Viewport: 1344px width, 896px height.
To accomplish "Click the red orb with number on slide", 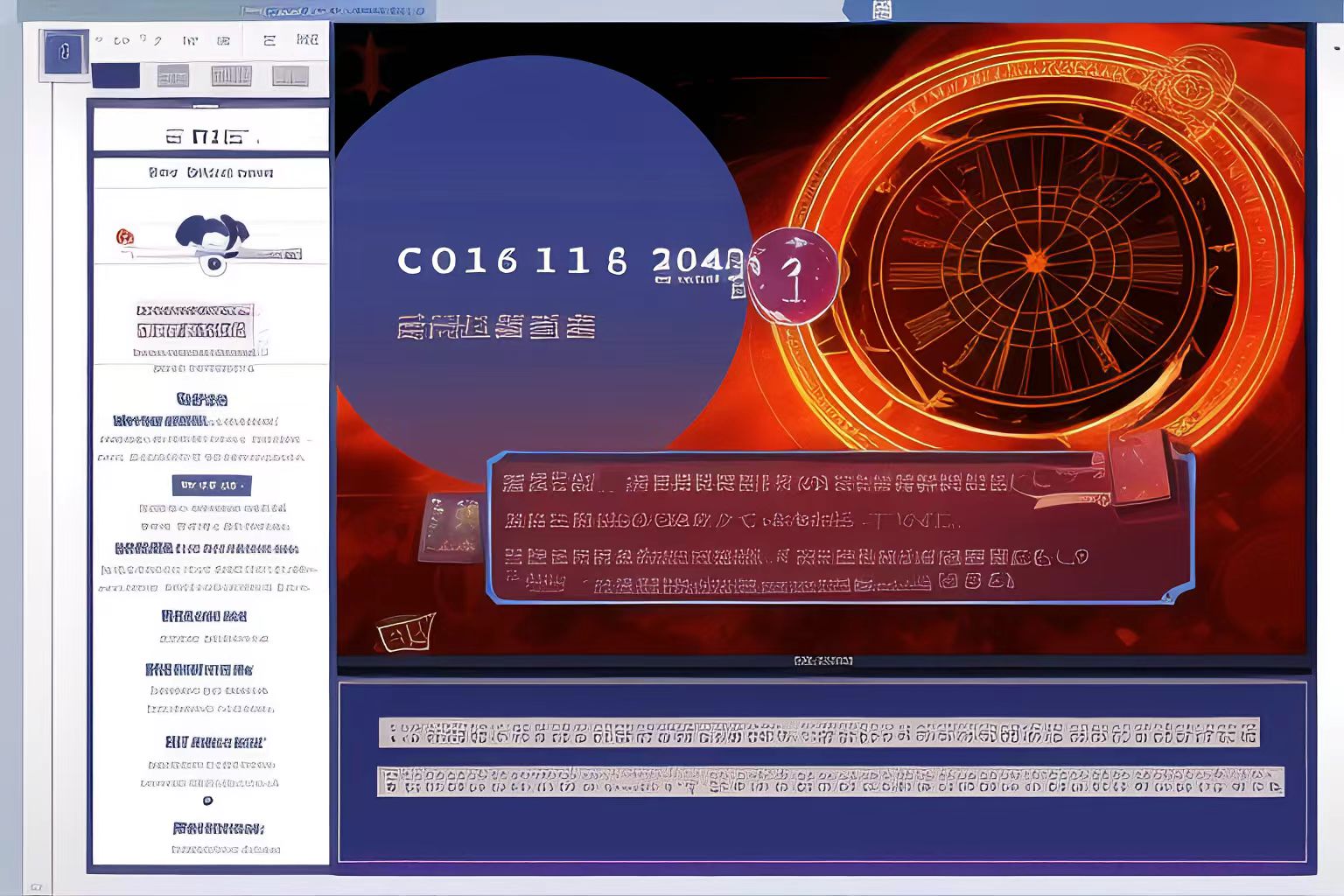I will pyautogui.click(x=794, y=276).
